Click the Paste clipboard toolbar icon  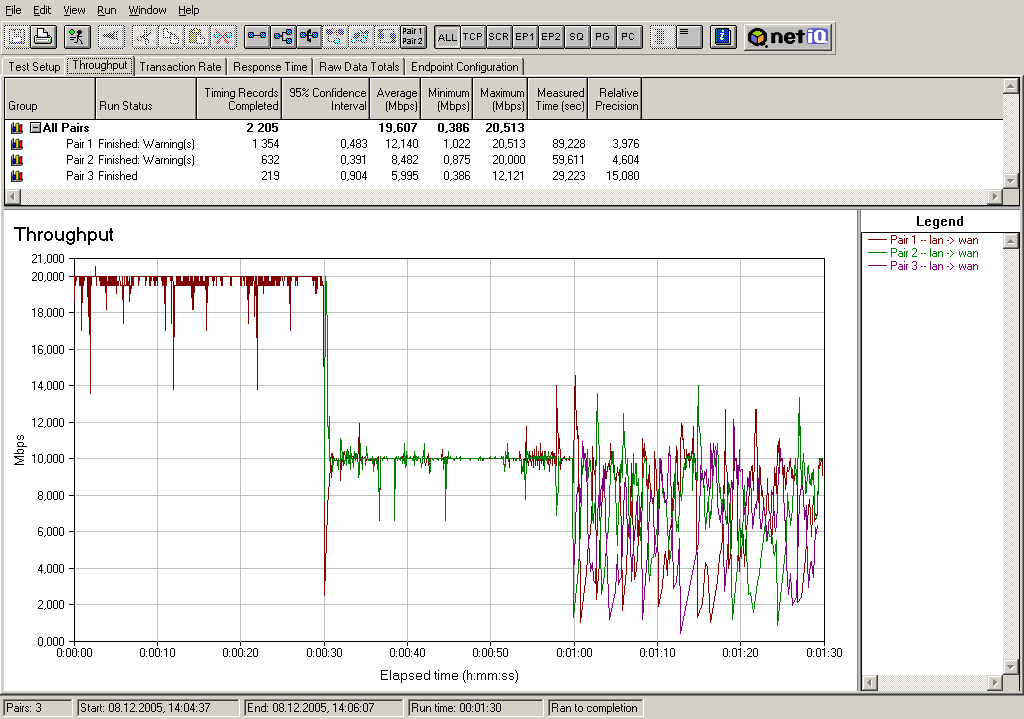pos(197,37)
